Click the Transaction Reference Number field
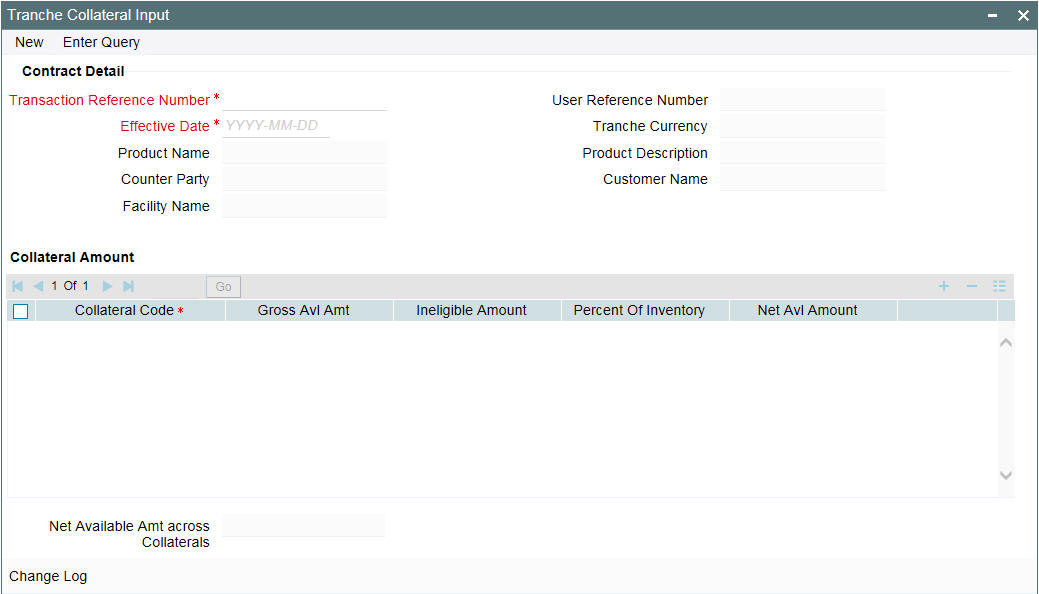 (x=305, y=100)
